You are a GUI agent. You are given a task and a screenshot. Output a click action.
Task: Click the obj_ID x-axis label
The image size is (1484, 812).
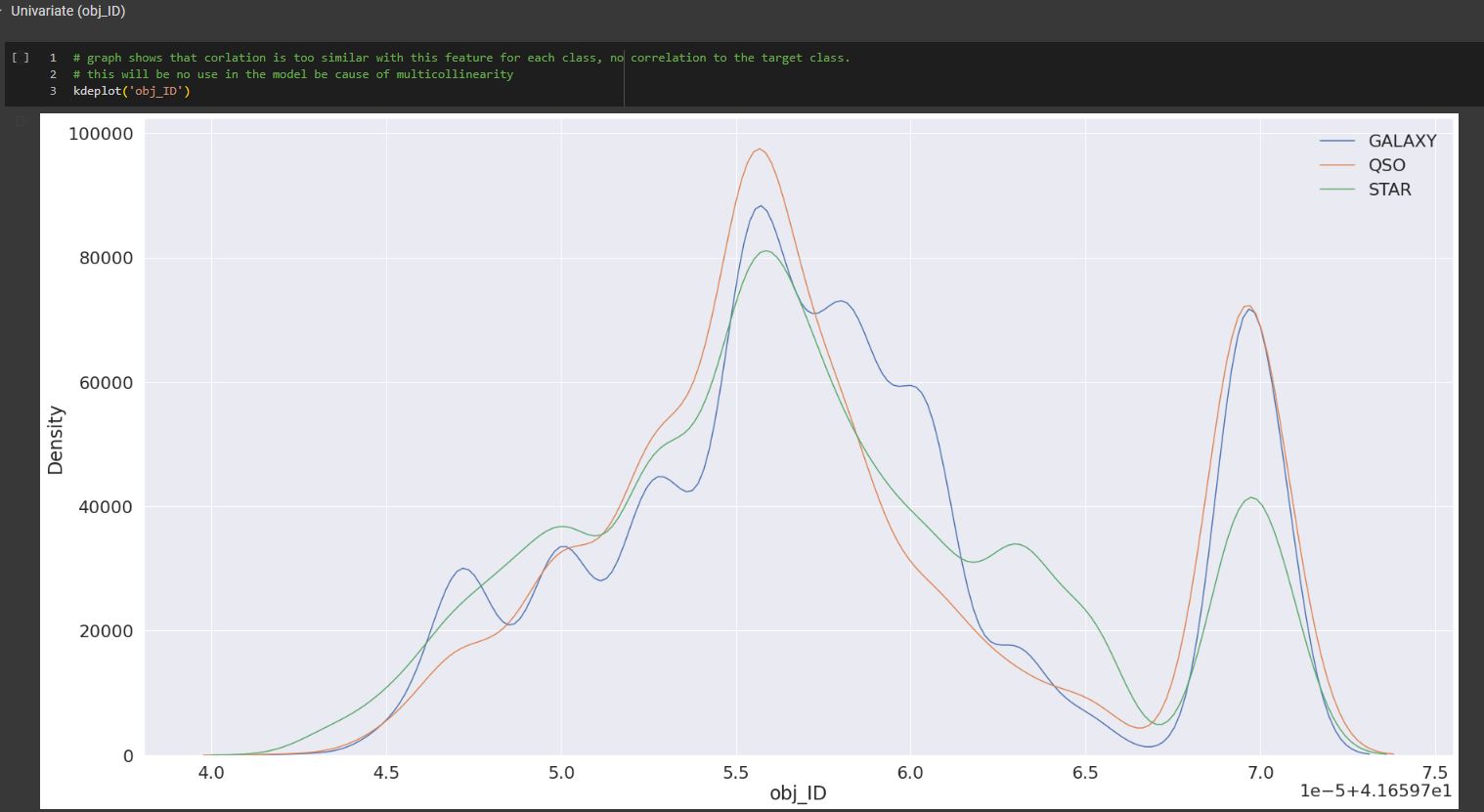point(798,792)
